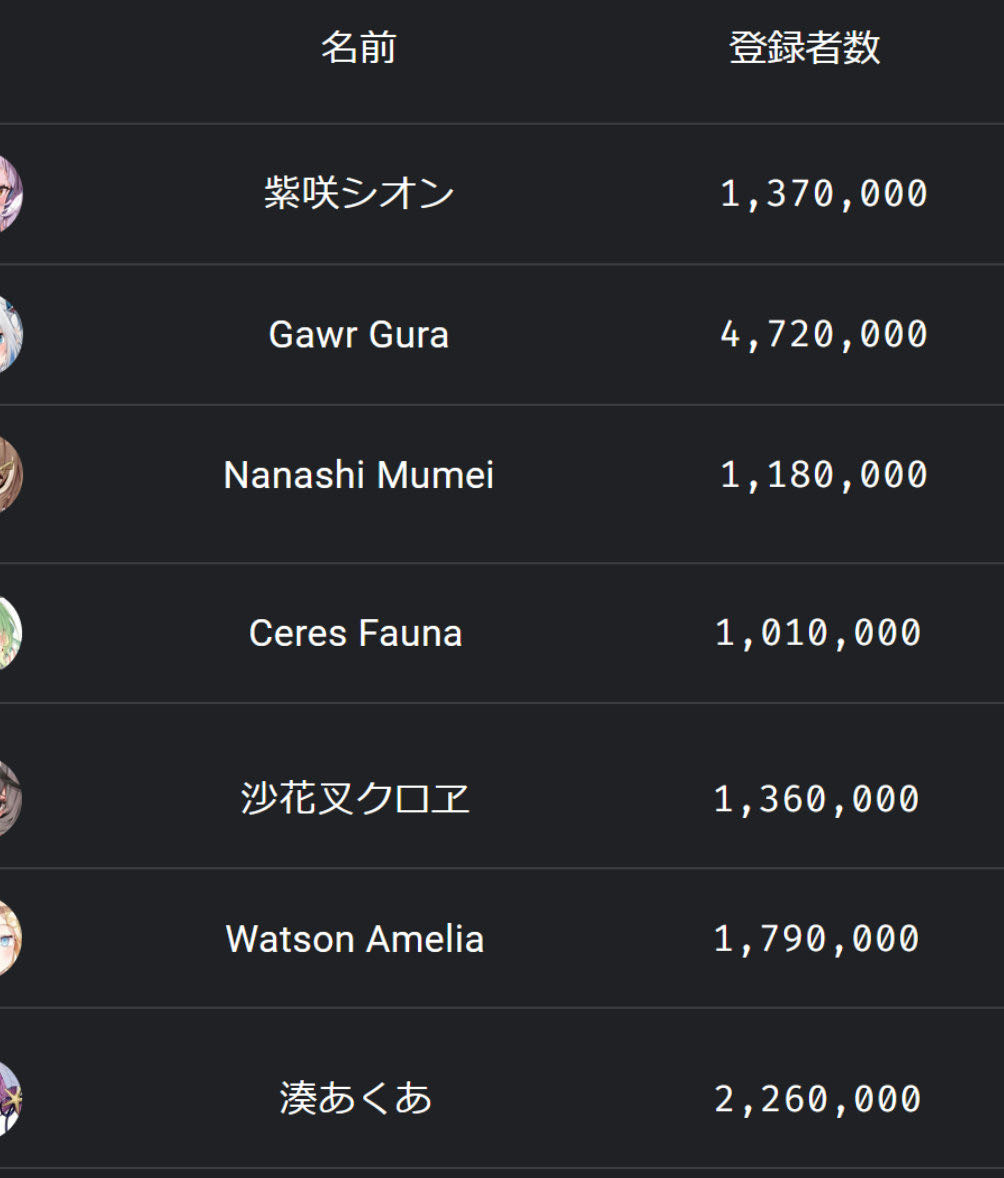This screenshot has width=1004, height=1178.
Task: Select the Ceres Fauna name
Action: point(355,633)
